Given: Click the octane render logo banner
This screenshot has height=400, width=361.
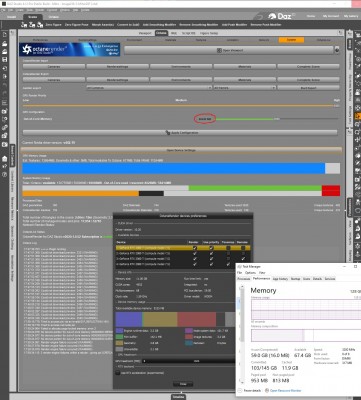Looking at the screenshot, I should tap(69, 50).
